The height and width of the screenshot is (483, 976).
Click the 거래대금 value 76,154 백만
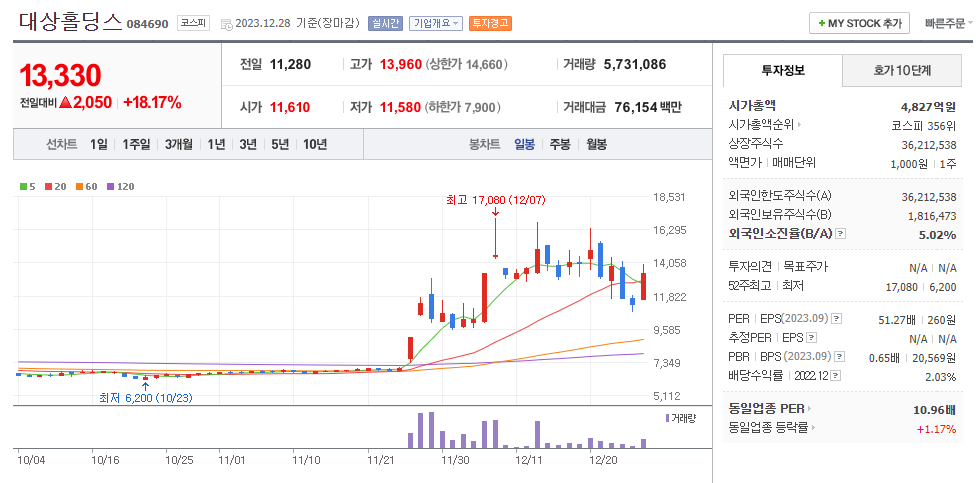click(647, 108)
